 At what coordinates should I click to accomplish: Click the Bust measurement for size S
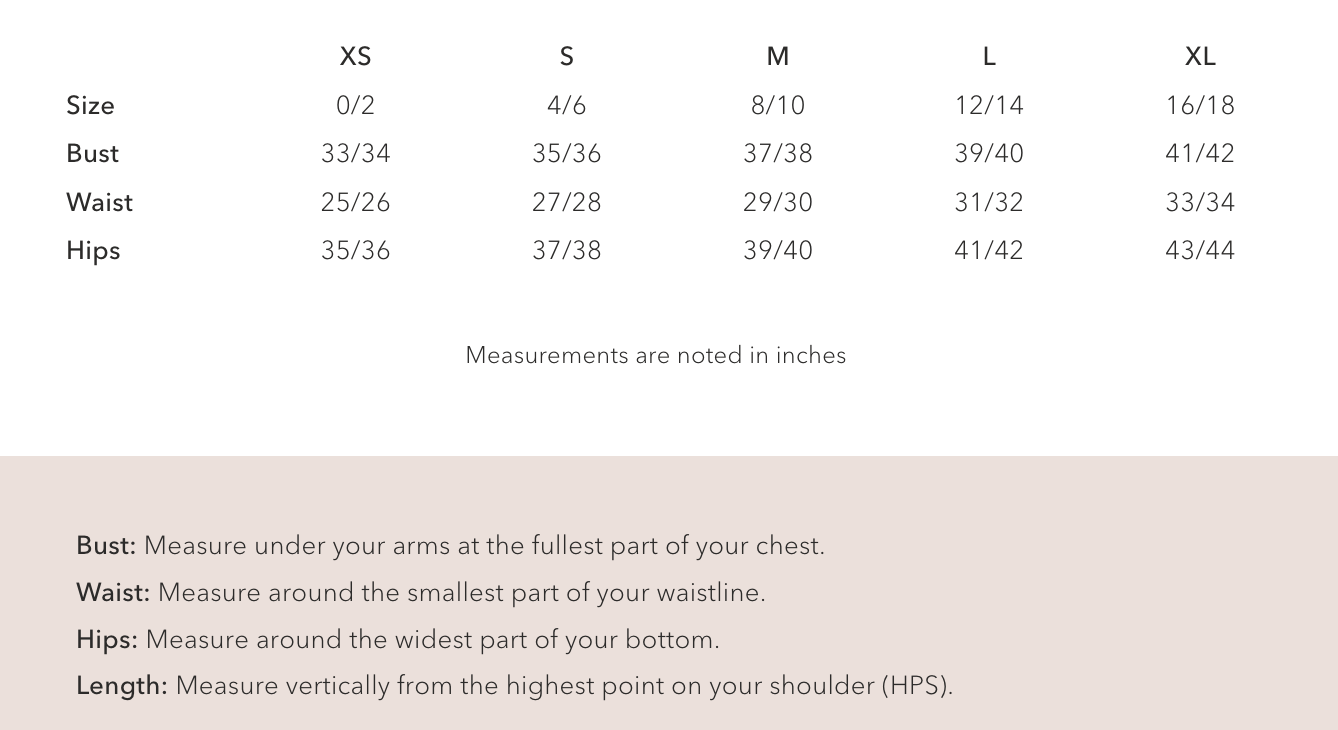coord(567,153)
